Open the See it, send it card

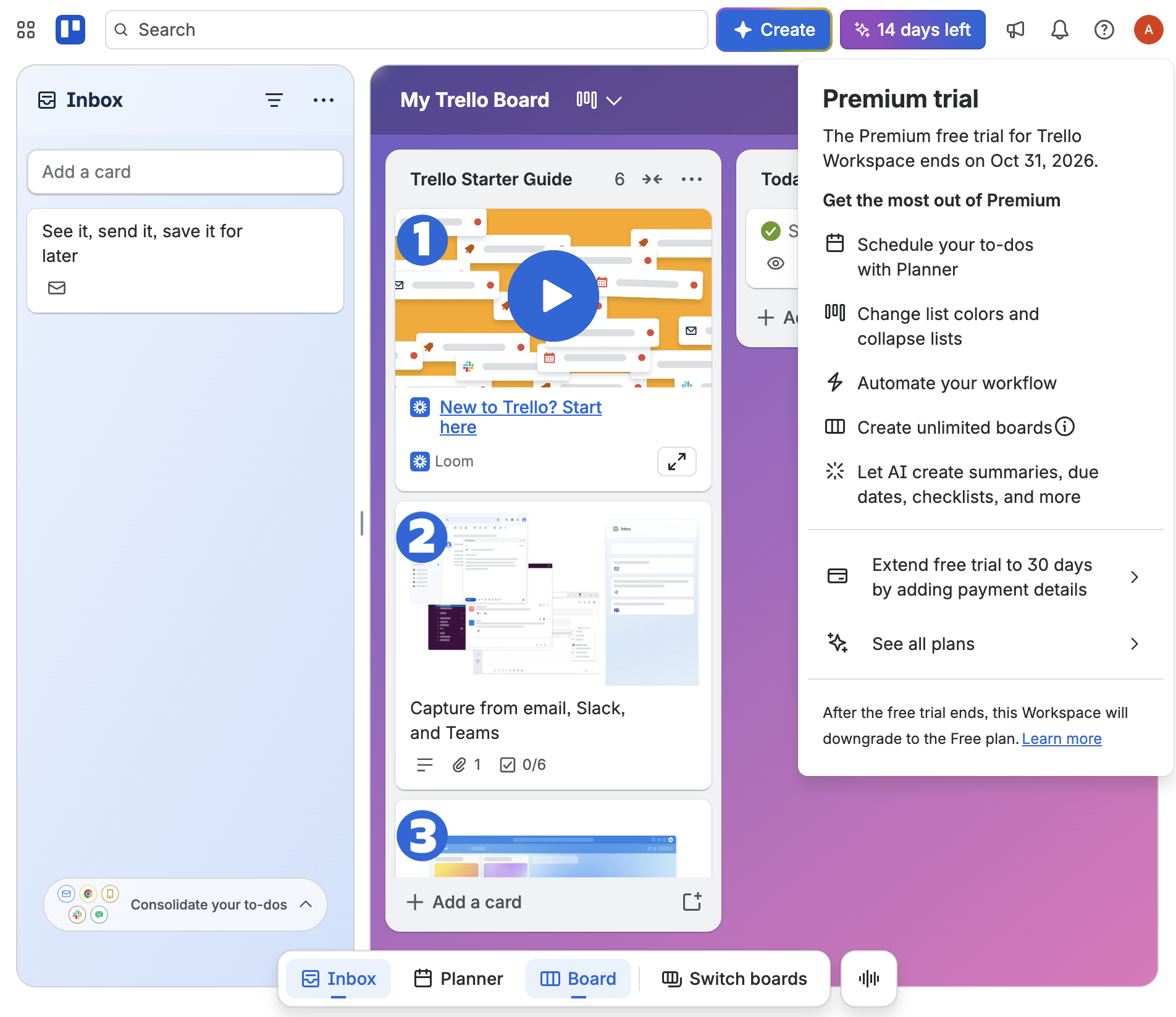185,261
